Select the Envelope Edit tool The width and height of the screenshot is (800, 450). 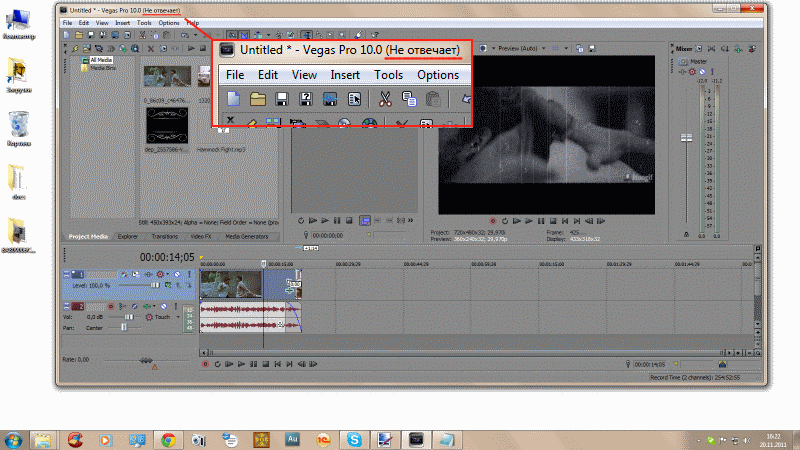point(318,35)
